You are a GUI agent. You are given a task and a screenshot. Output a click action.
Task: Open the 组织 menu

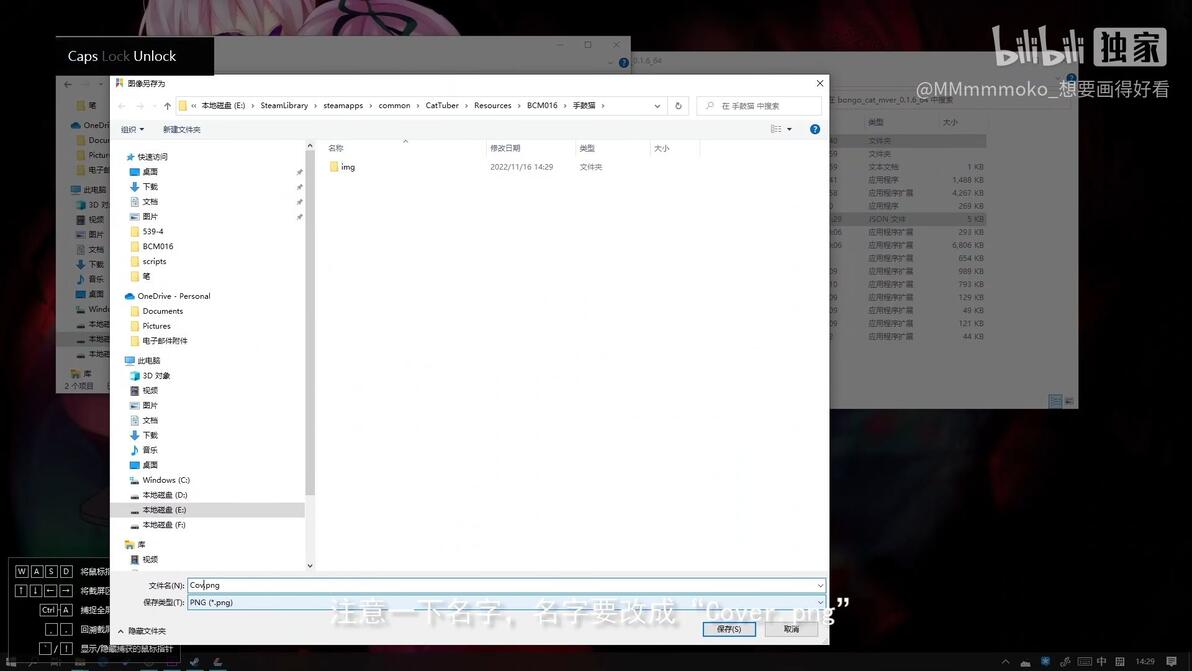(132, 129)
